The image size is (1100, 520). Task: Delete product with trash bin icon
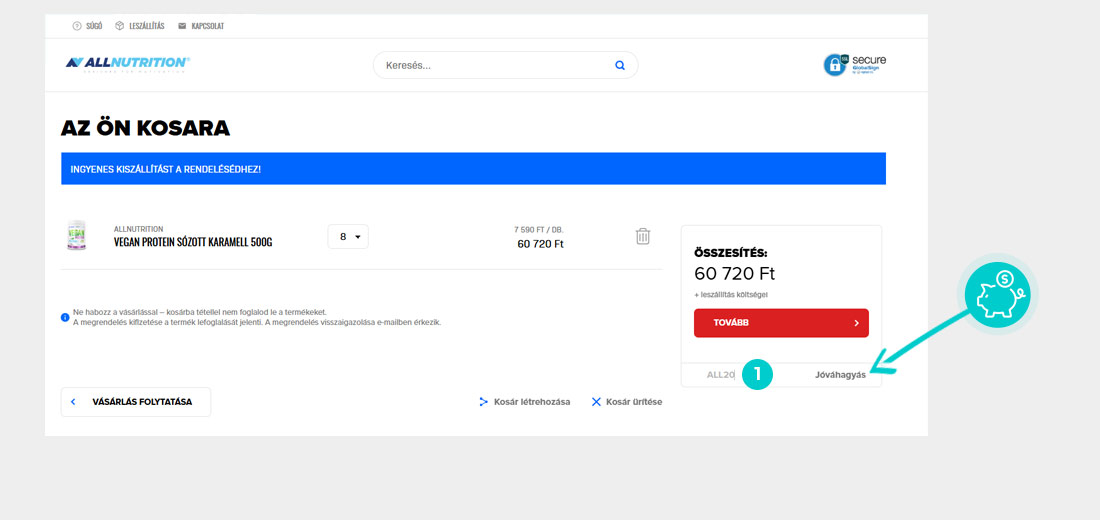pos(643,236)
